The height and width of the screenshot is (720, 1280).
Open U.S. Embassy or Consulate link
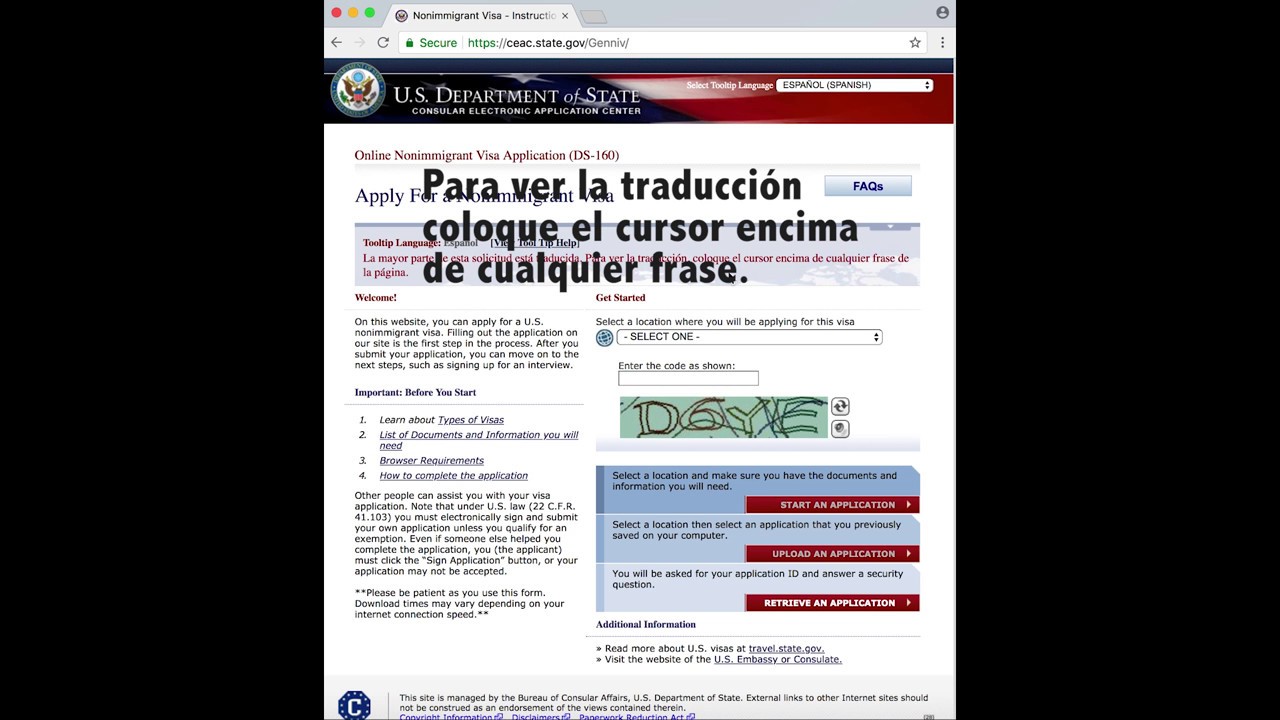coord(778,660)
